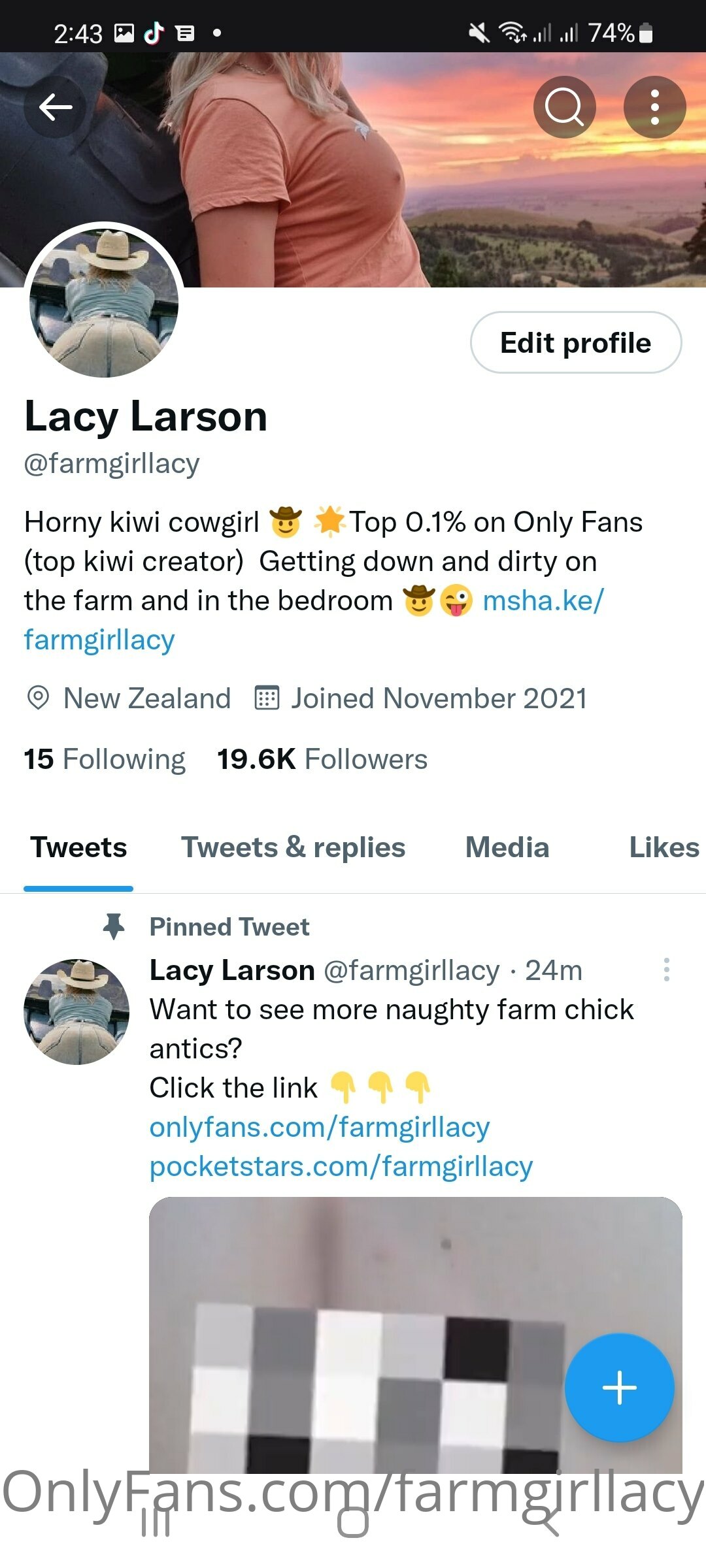Screen dimensions: 706x1568
Task: Open pinned tweet options menu
Action: coord(666,970)
